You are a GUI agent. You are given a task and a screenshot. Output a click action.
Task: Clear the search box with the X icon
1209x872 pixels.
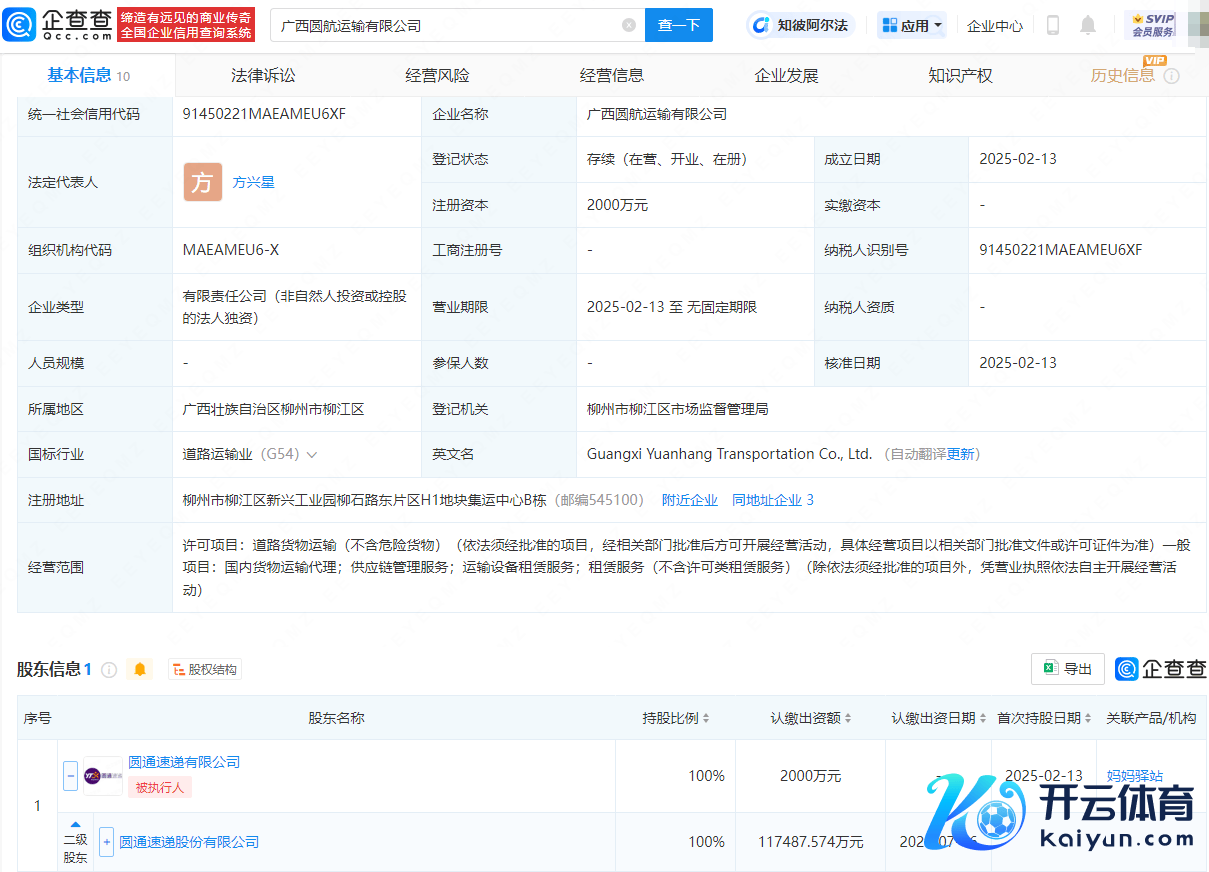coord(629,25)
